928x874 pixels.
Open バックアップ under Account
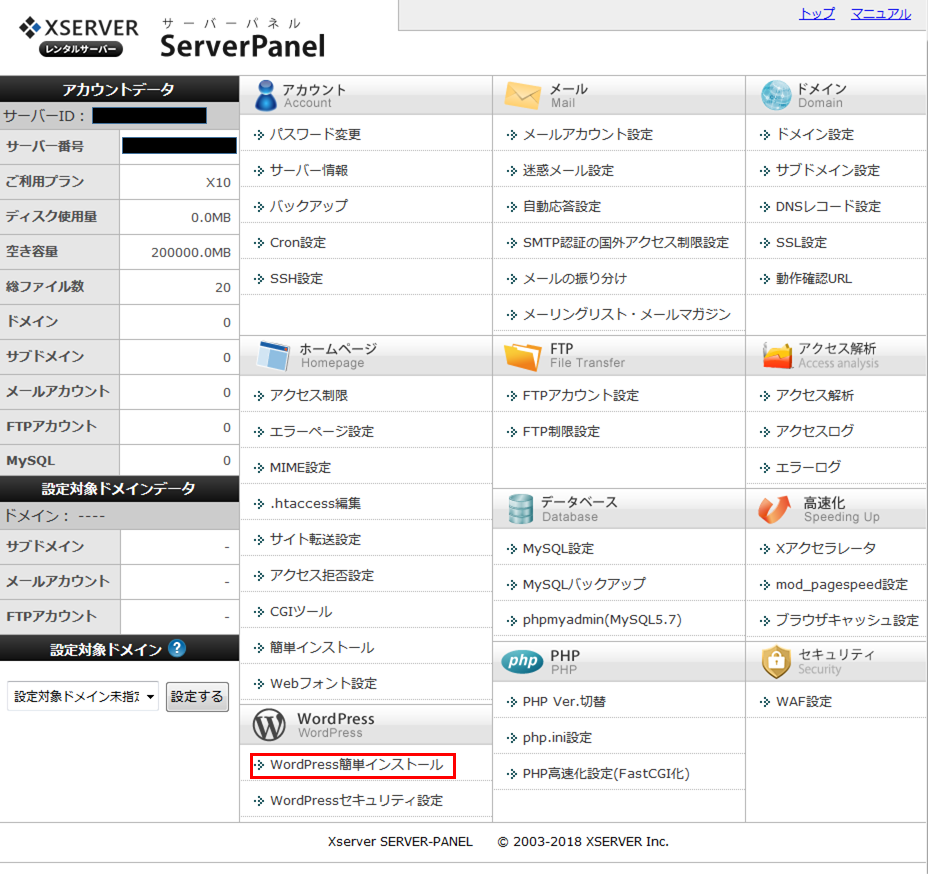coord(309,206)
